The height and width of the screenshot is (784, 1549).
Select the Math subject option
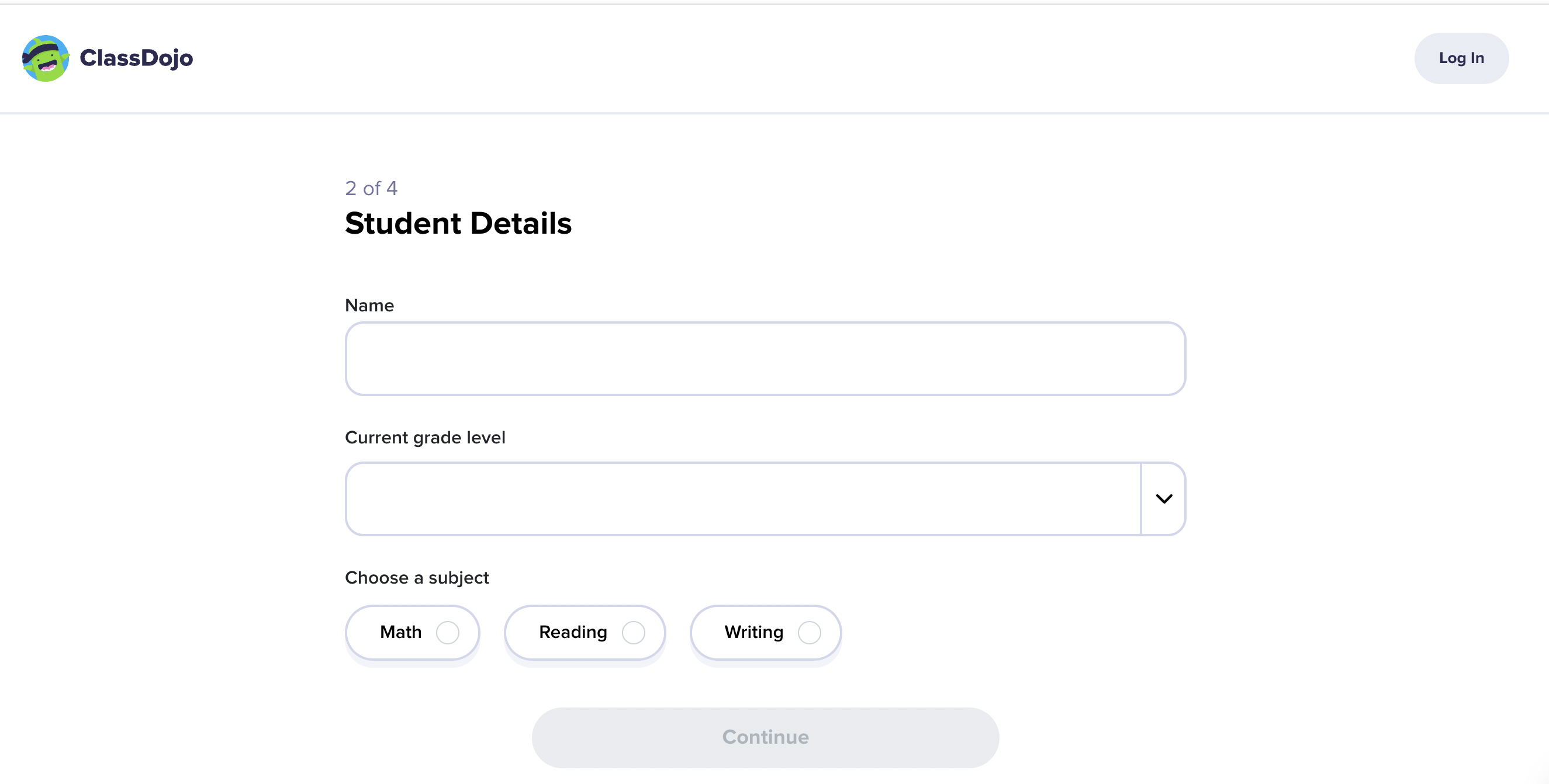pos(413,632)
